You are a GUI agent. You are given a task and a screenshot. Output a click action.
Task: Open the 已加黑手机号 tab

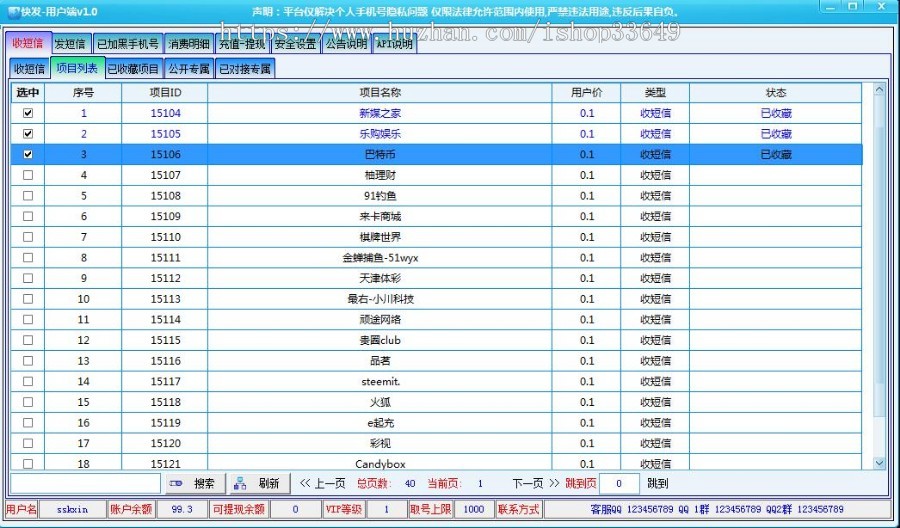(127, 44)
